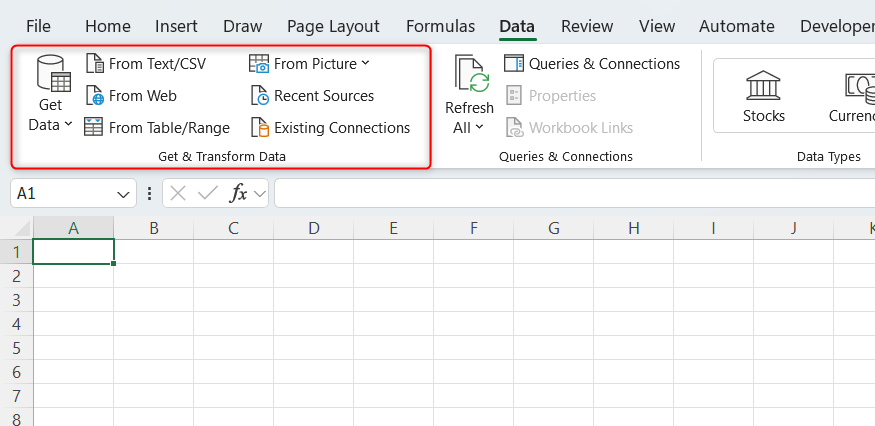Click the Enter checkmark in formula bar
Image resolution: width=875 pixels, height=426 pixels.
(208, 193)
